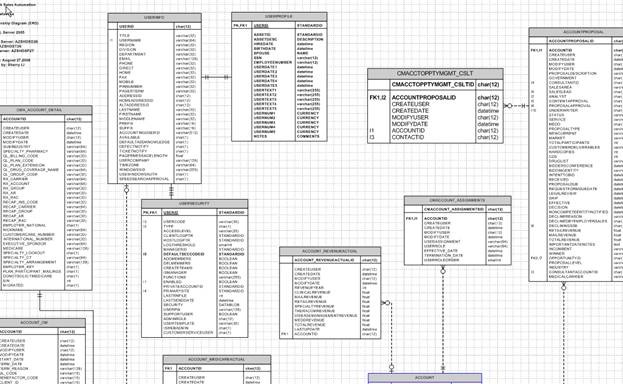Click NOTES in the USERPROFILE table

(x=260, y=136)
